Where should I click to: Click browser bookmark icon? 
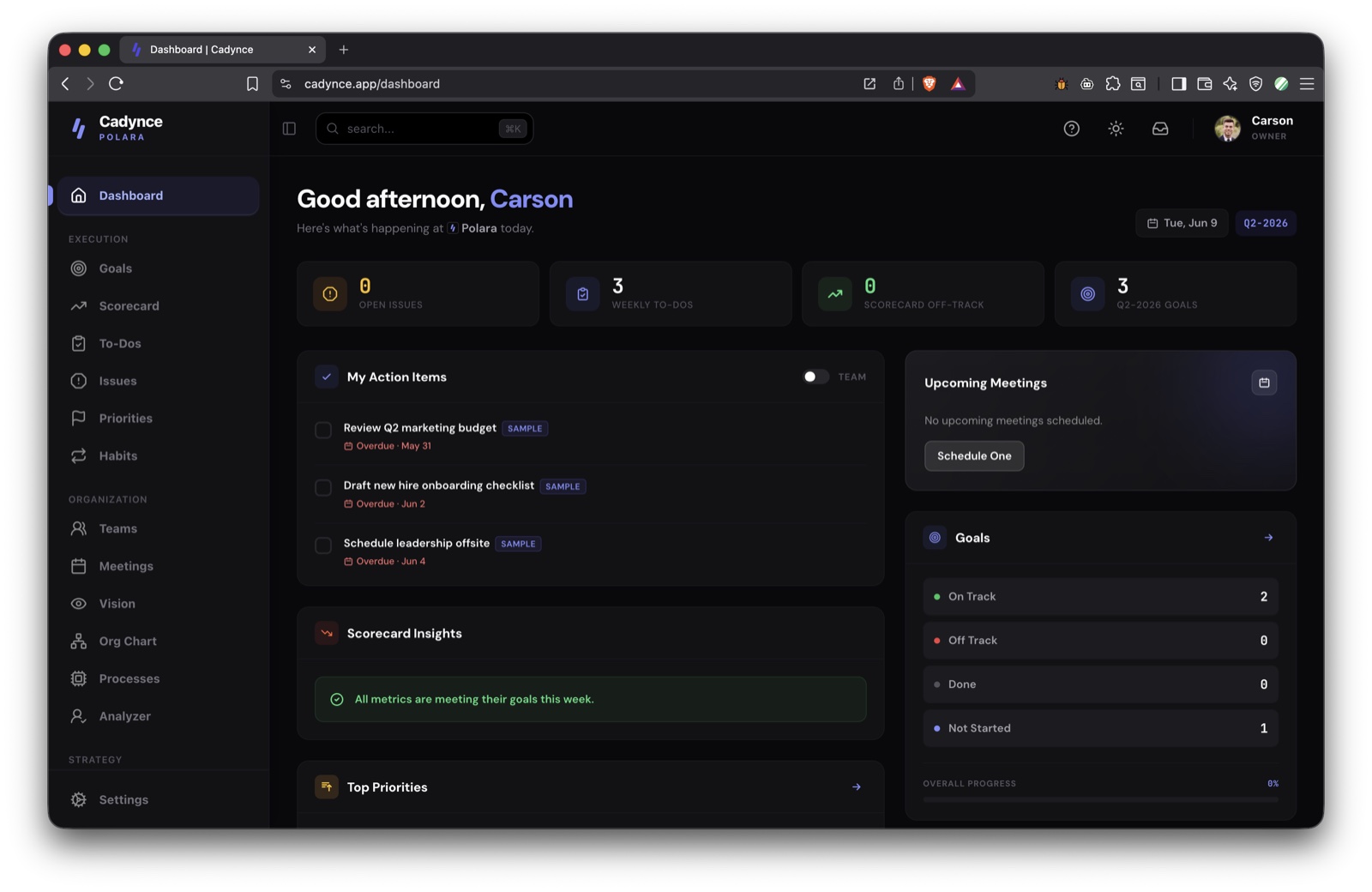[x=252, y=84]
